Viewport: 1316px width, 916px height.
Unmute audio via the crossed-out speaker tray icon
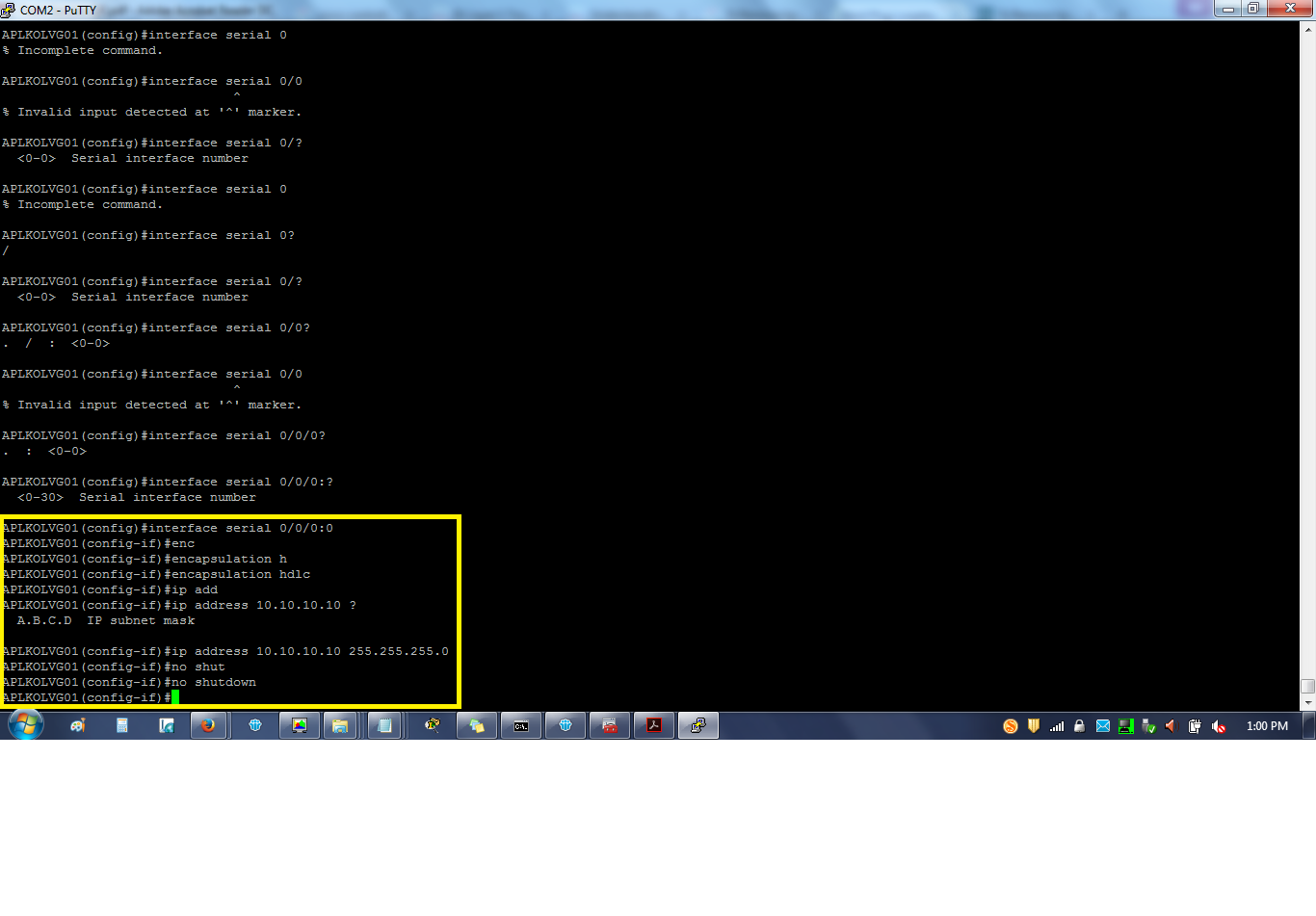click(x=1218, y=725)
